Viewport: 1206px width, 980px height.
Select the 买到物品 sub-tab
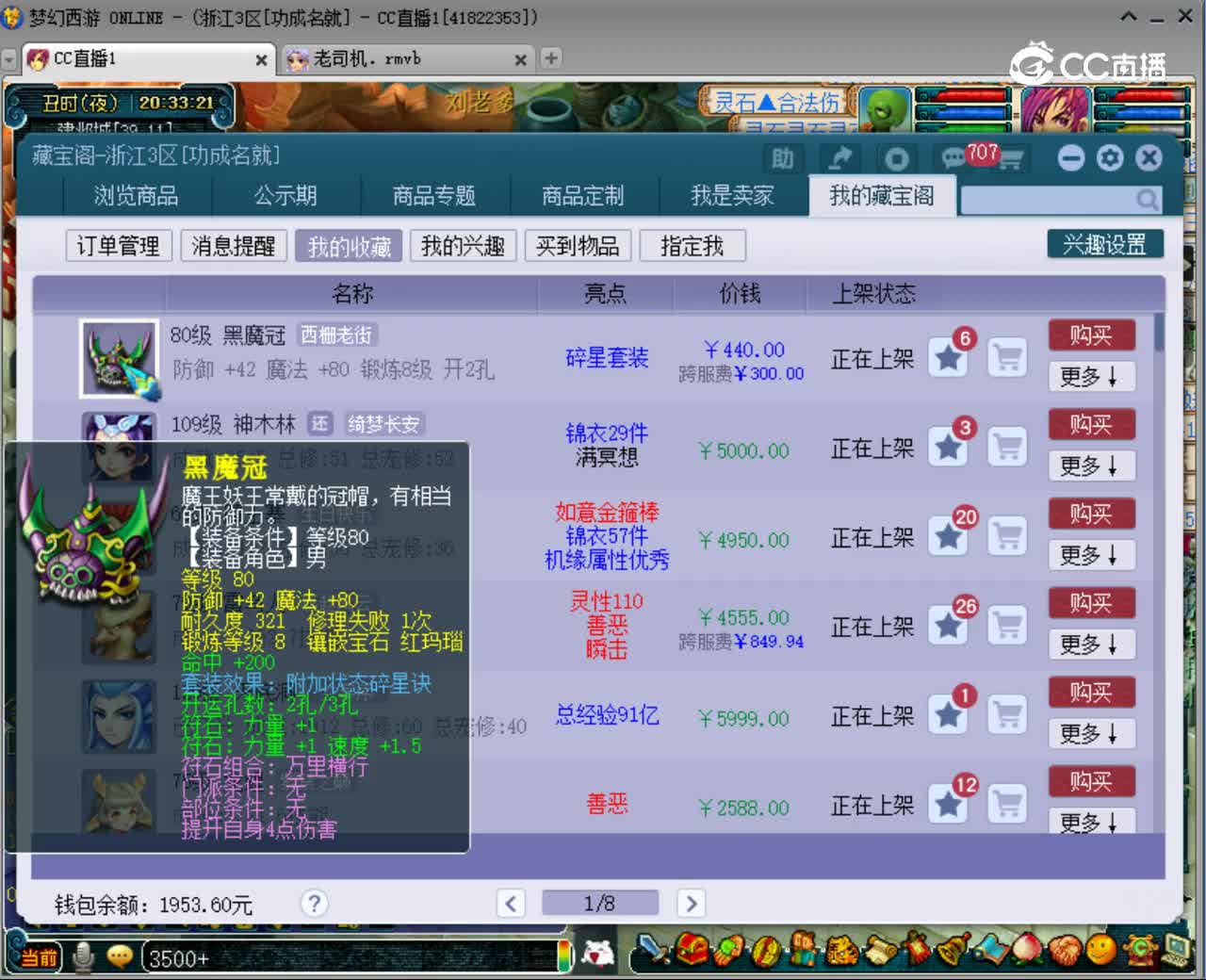point(579,246)
